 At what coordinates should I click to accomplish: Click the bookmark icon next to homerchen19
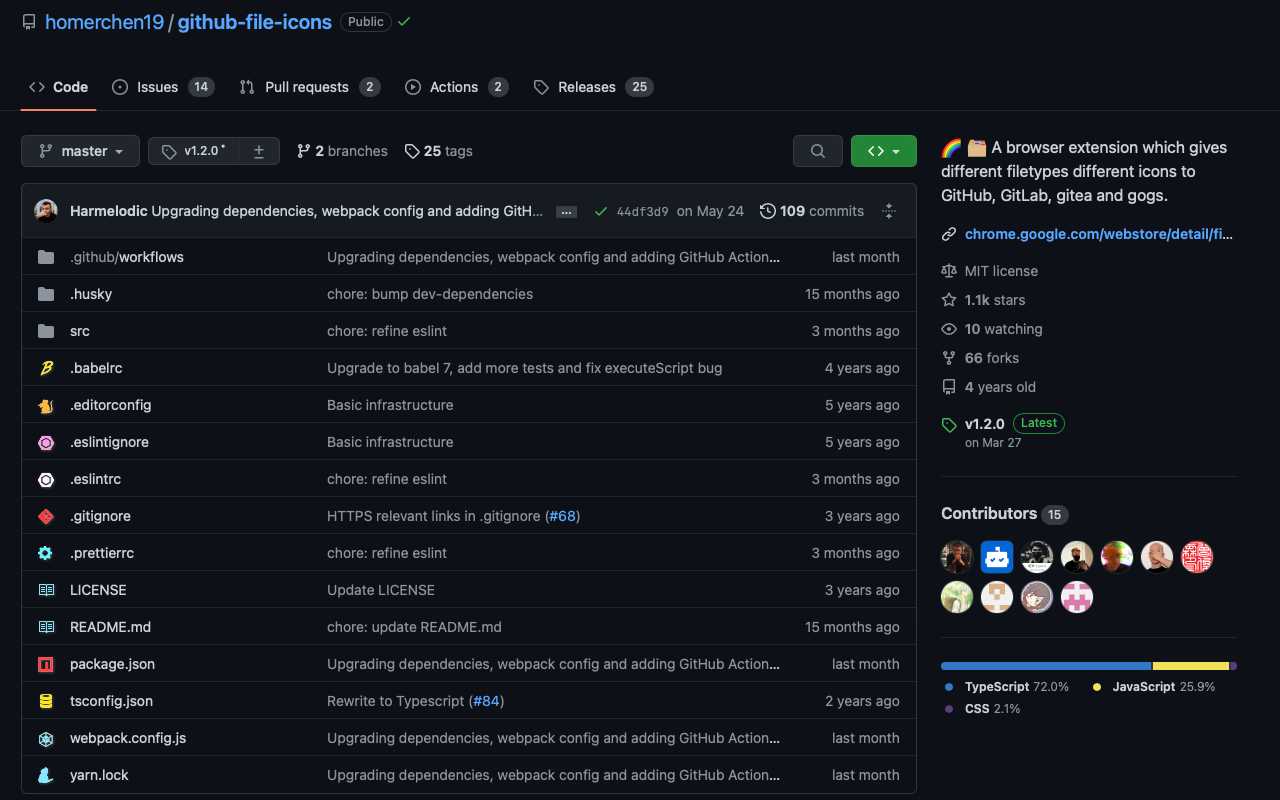tap(28, 21)
